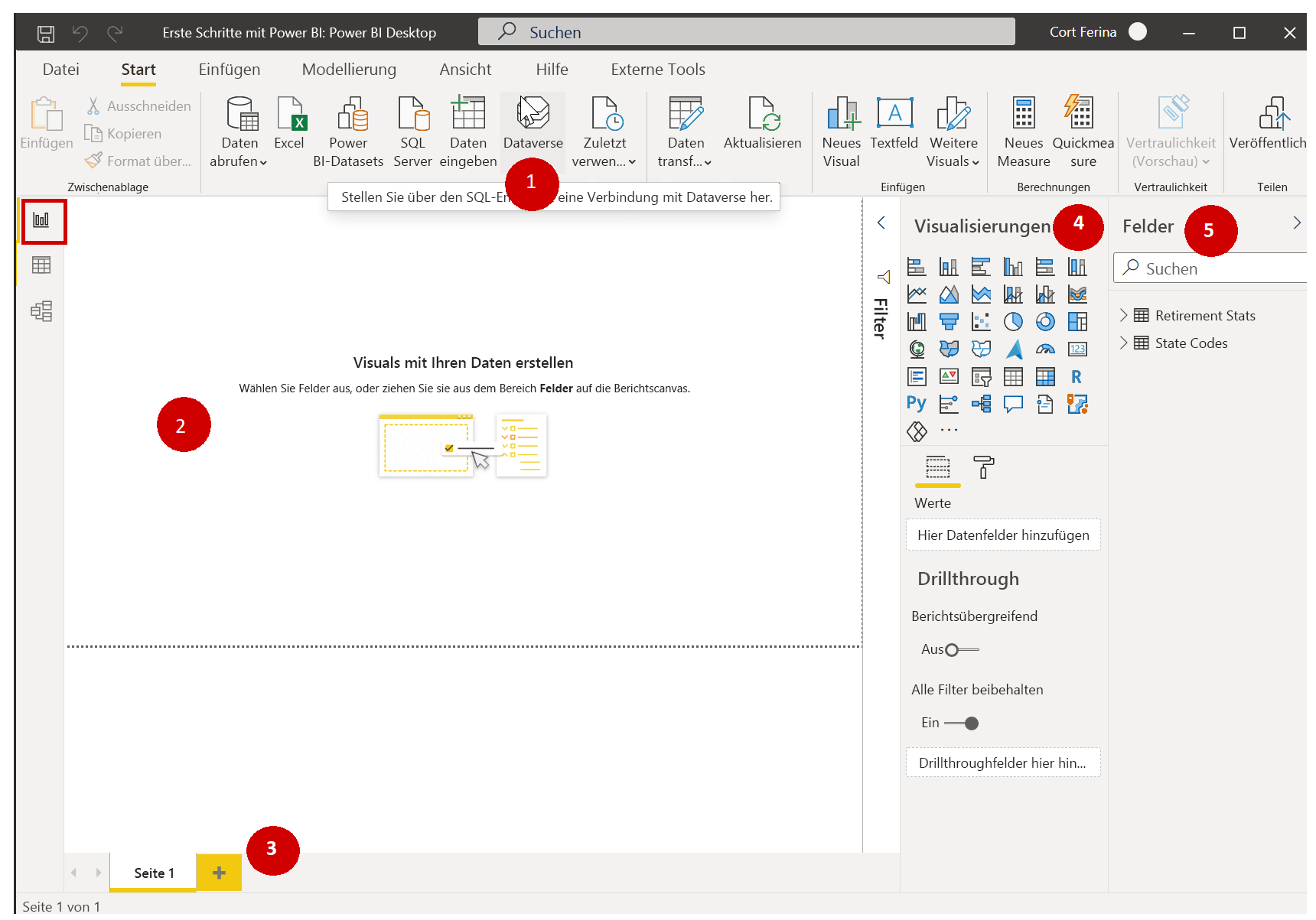
Task: Toggle the Berichtsübergreifend switch set to Aus
Action: [x=962, y=650]
